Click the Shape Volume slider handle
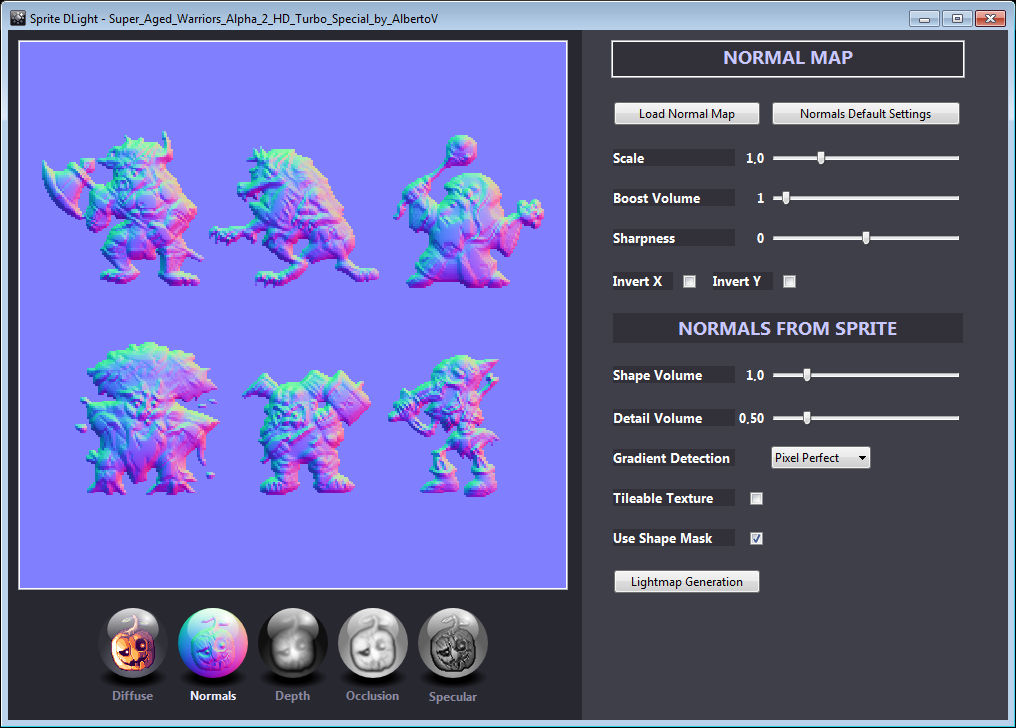 [807, 375]
